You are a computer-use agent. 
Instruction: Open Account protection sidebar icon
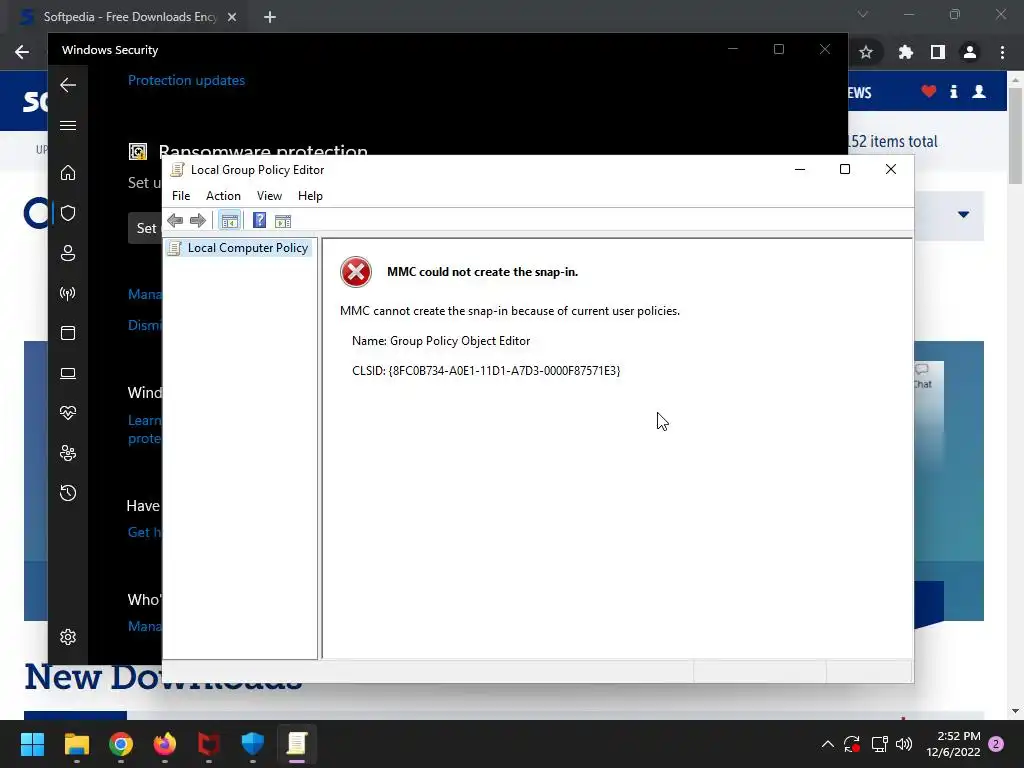click(68, 253)
